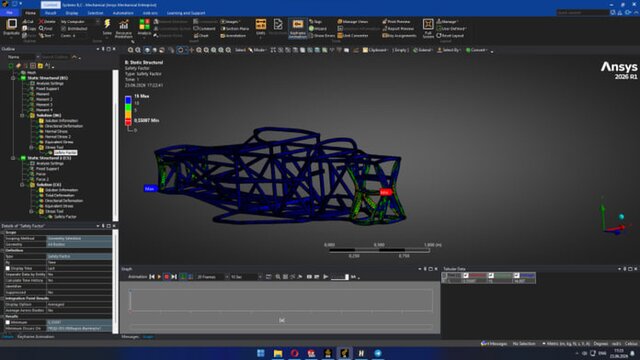Image resolution: width=640 pixels, height=360 pixels.
Task: Toggle the Display Time checkbox
Action: (7, 269)
